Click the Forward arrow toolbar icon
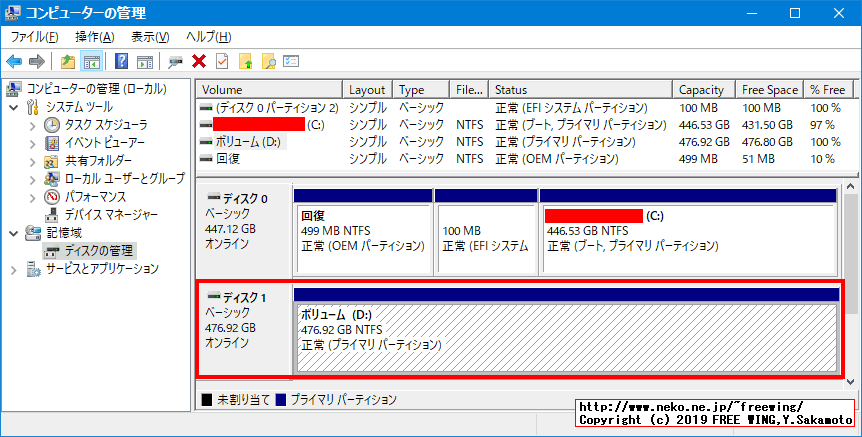 point(36,61)
